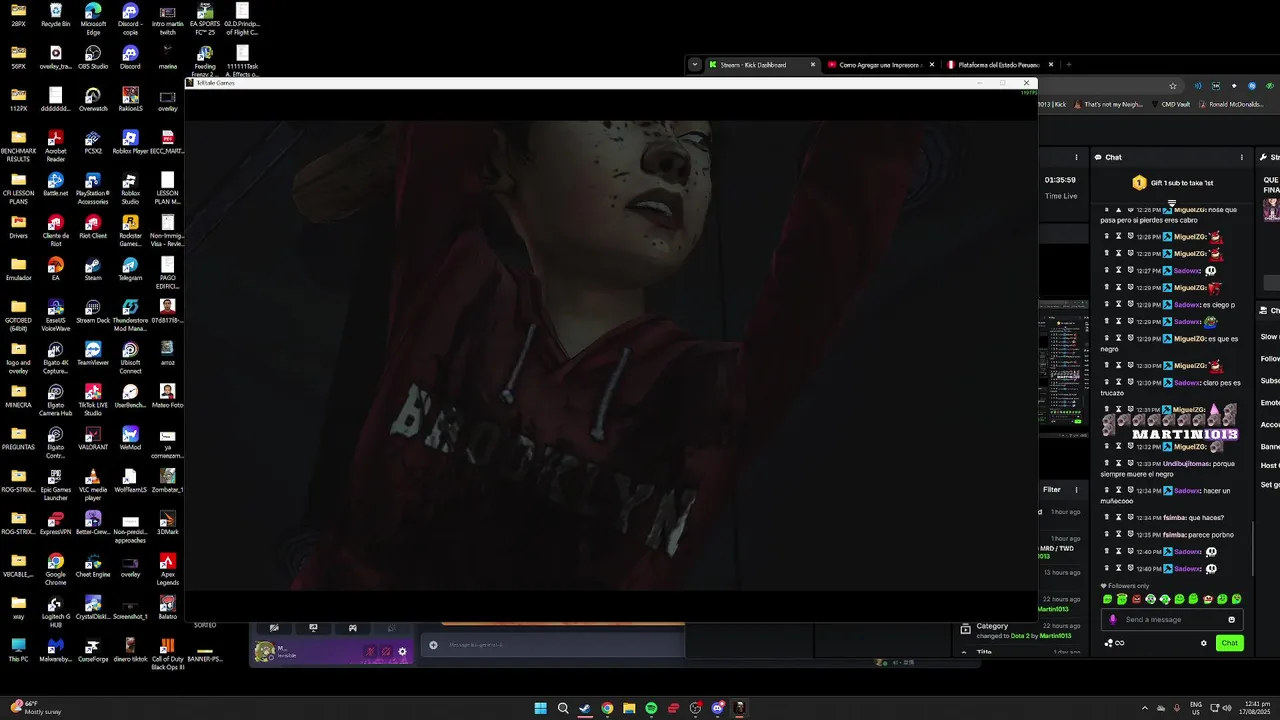Image resolution: width=1280 pixels, height=720 pixels.
Task: Open VALORANT desktop shortcut
Action: click(93, 438)
